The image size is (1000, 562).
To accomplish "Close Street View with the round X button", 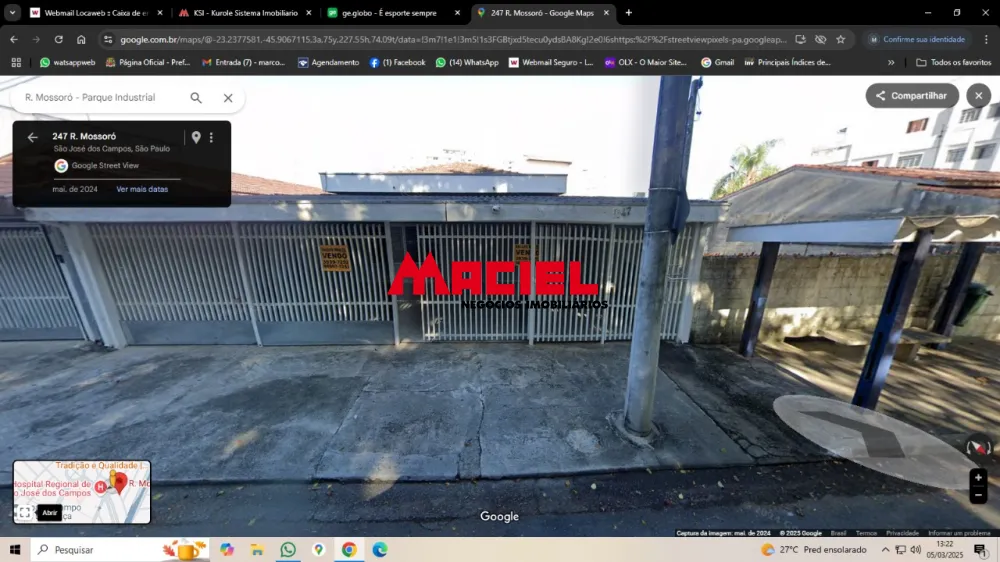I will [978, 96].
